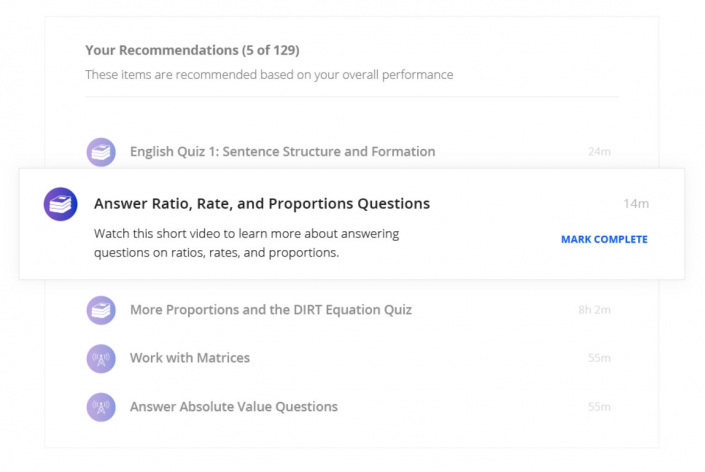Click the DIRT Equation Quiz icon
The image size is (705, 472).
coord(100,310)
